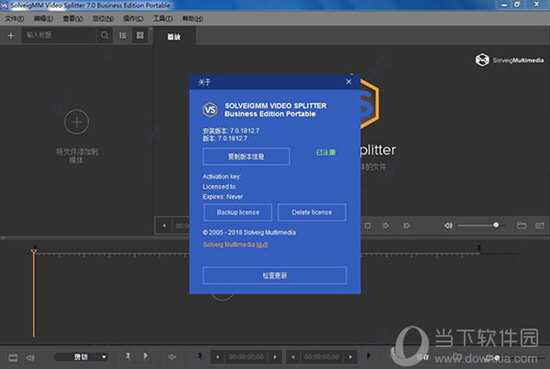This screenshot has height=369, width=550.
Task: Select the 回放 playback tab
Action: pyautogui.click(x=174, y=37)
